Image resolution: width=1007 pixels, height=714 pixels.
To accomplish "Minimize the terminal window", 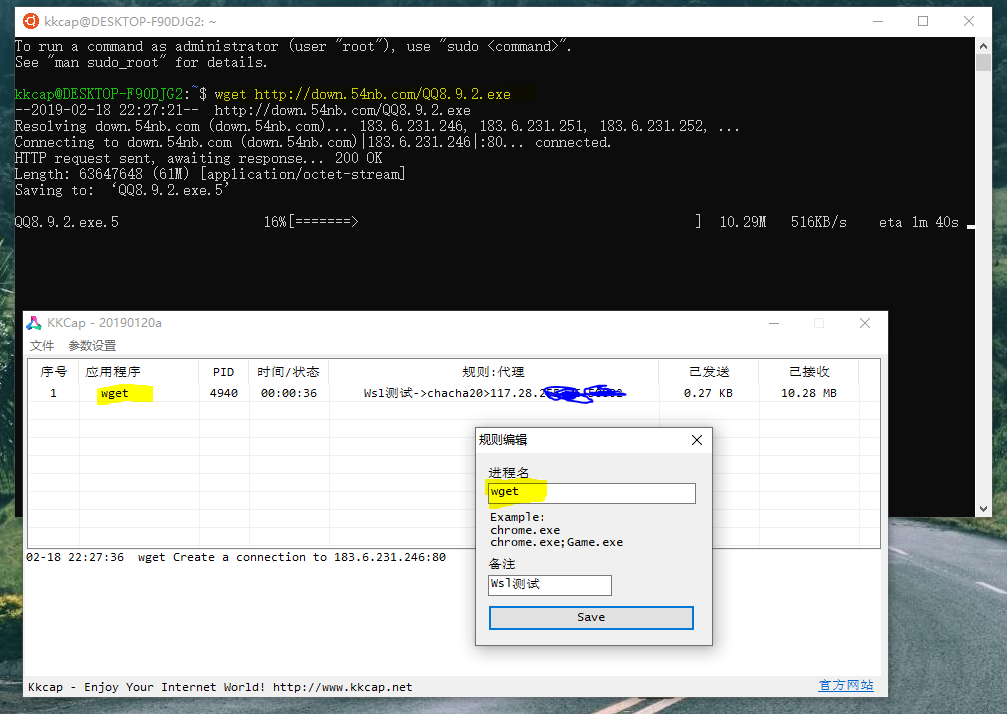I will [878, 21].
